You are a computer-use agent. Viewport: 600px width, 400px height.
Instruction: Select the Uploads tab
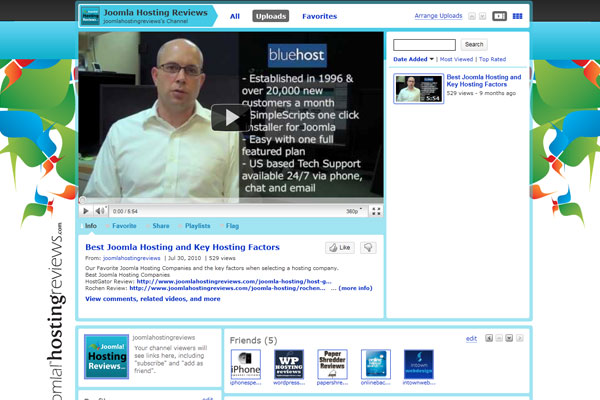pyautogui.click(x=271, y=16)
